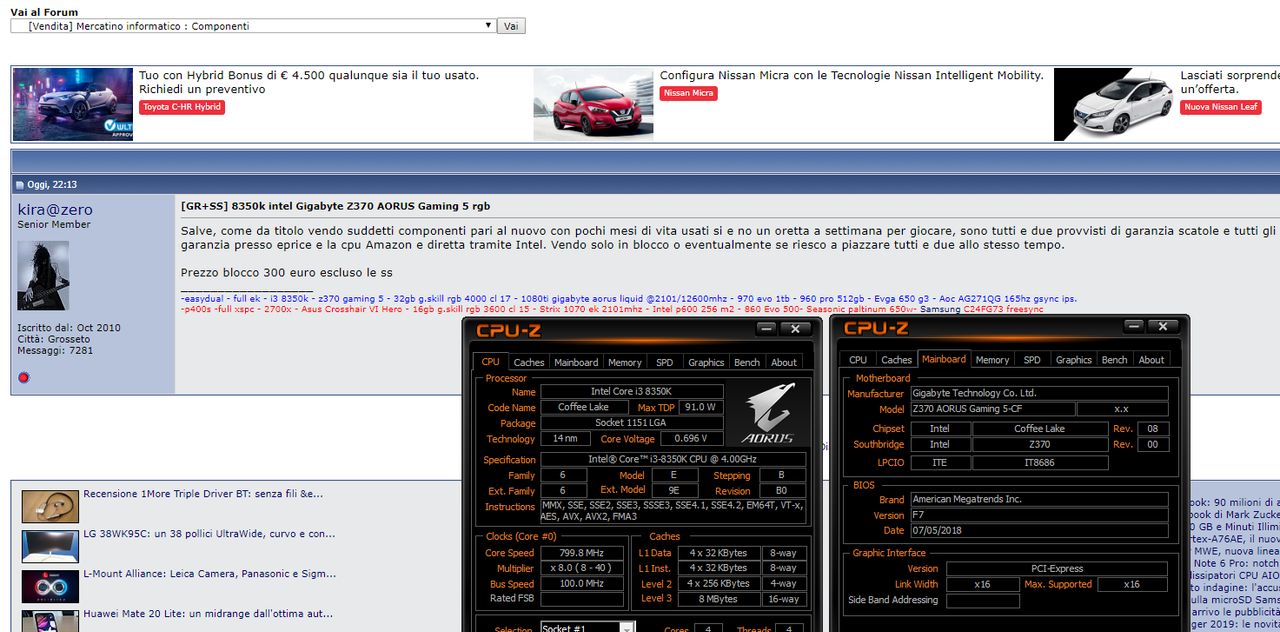Click kira@zero avatar image
The image size is (1280, 632).
[x=43, y=275]
